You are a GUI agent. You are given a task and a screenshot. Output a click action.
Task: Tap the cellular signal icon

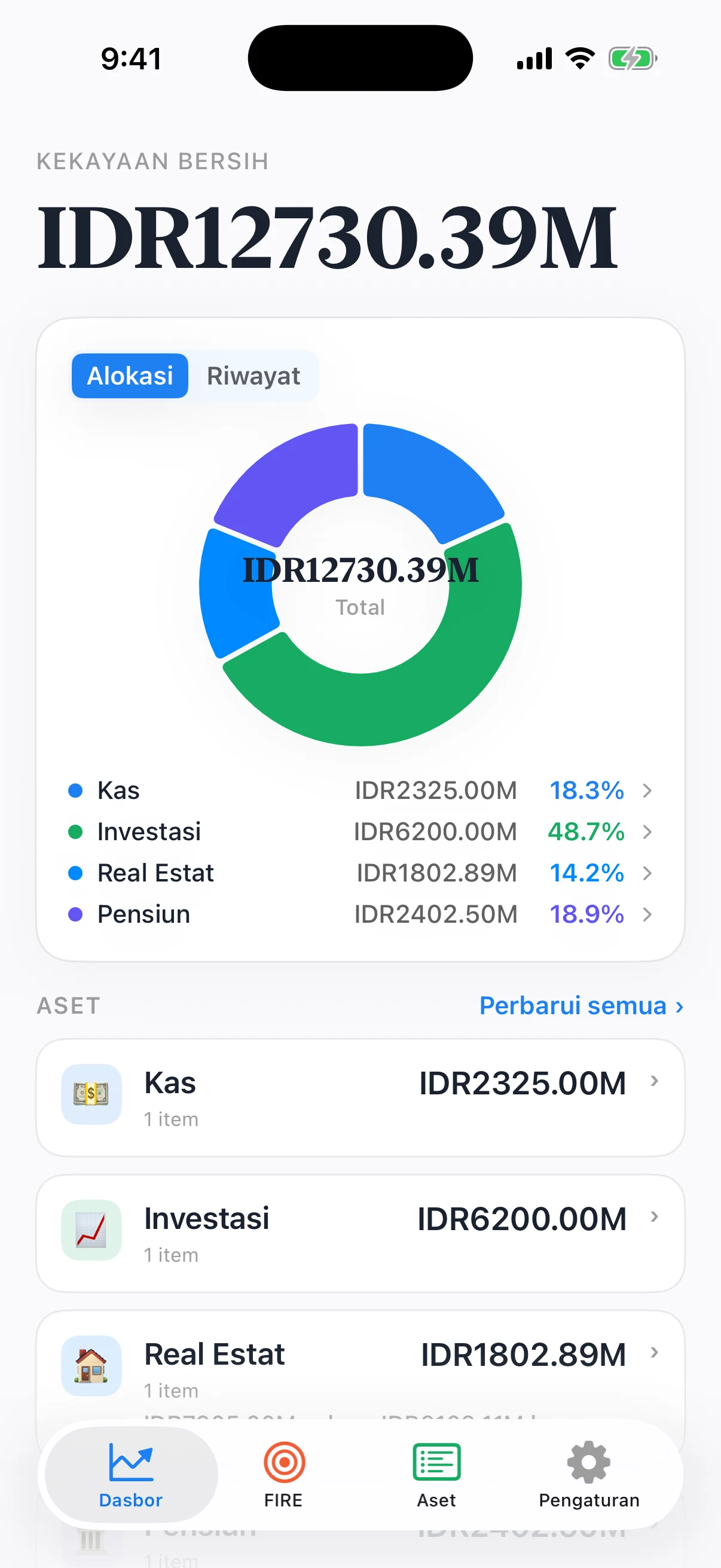pyautogui.click(x=534, y=59)
